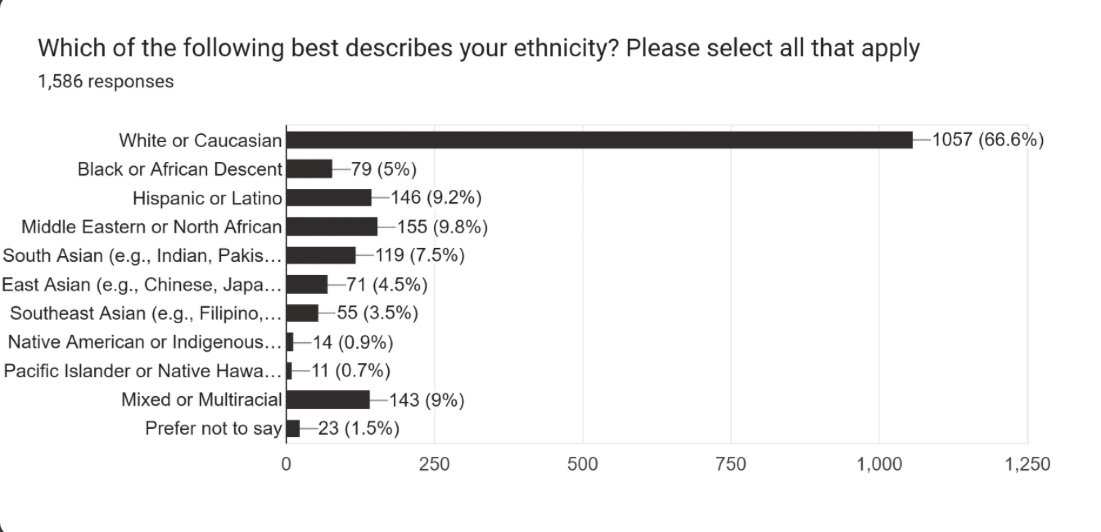Click the Native American or Indigenous label
Screen dimensions: 1101x532
pyautogui.click(x=145, y=342)
